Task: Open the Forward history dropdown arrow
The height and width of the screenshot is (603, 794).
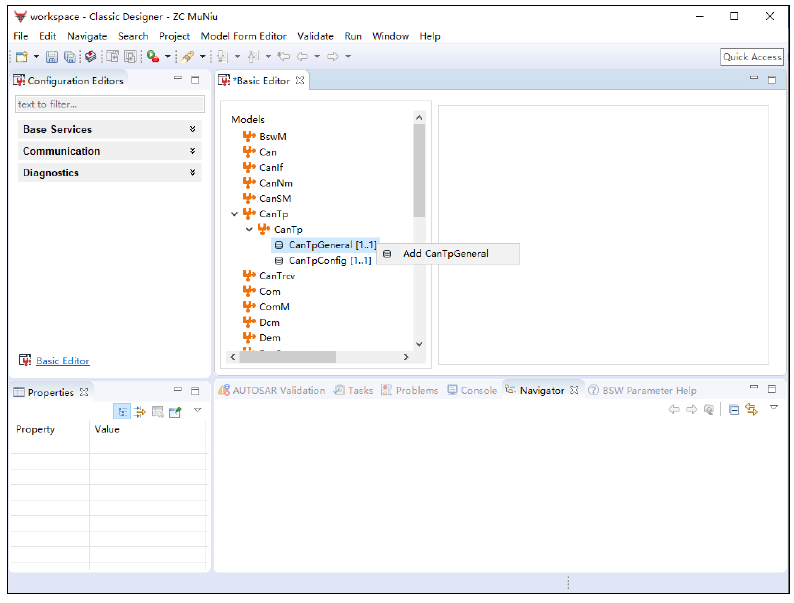Action: pyautogui.click(x=348, y=57)
